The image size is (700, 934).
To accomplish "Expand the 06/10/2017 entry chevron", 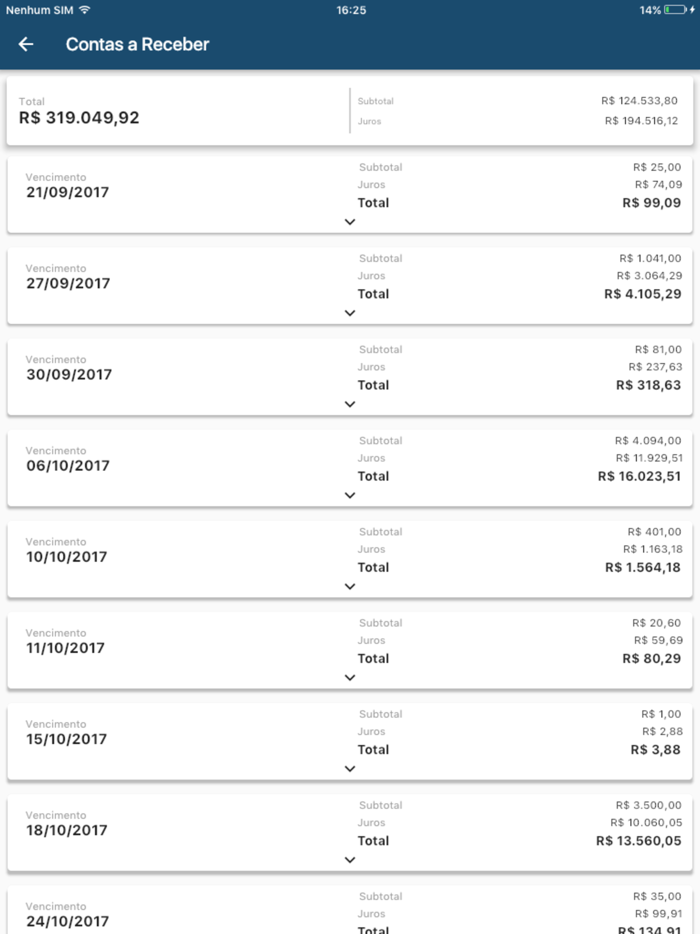I will click(350, 496).
